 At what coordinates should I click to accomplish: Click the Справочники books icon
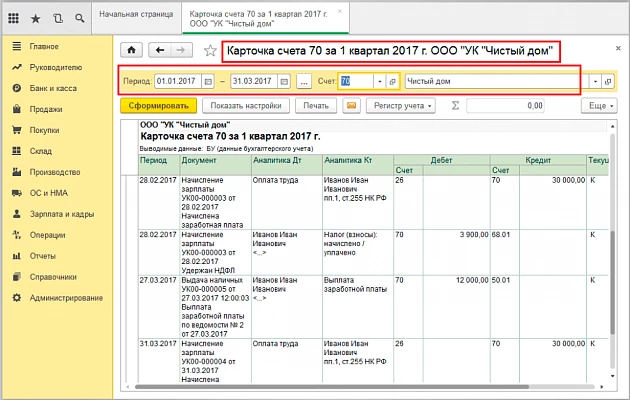coord(16,277)
